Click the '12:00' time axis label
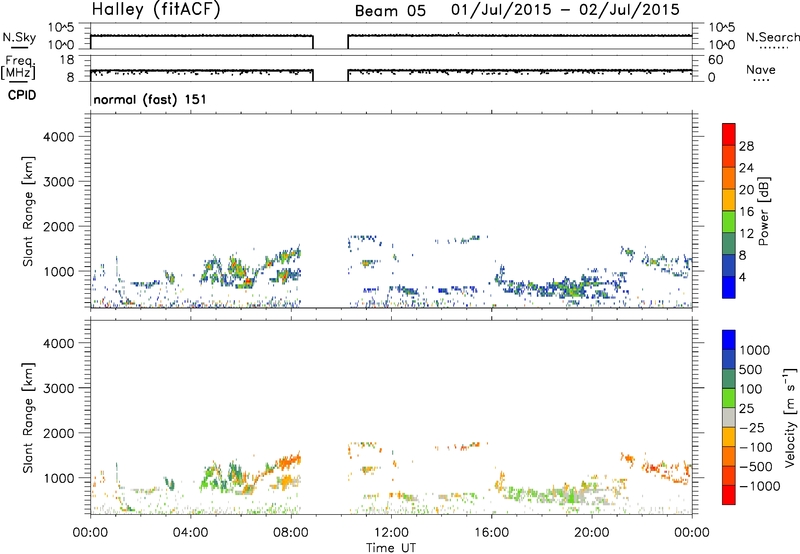The width and height of the screenshot is (800, 554). pos(391,533)
